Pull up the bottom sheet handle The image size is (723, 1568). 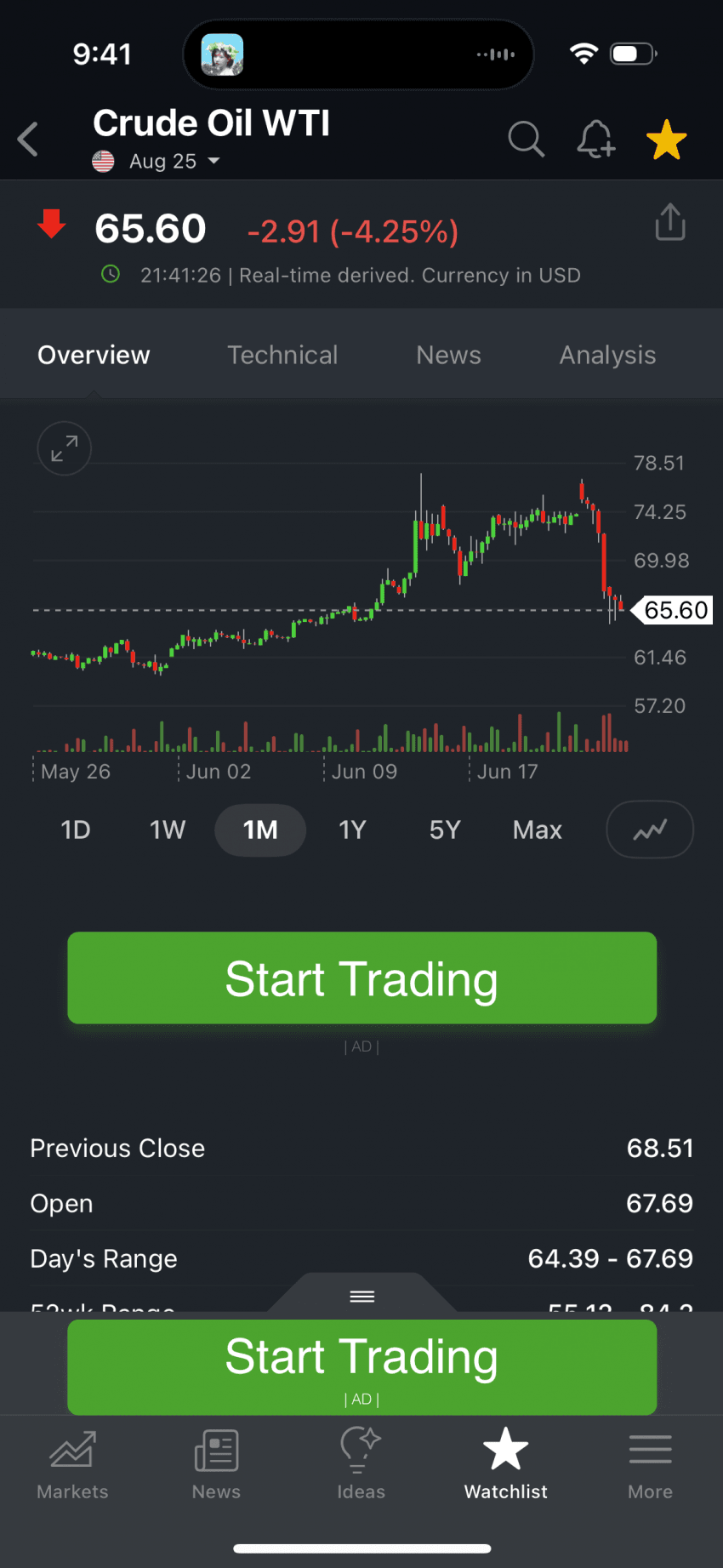tap(361, 1296)
